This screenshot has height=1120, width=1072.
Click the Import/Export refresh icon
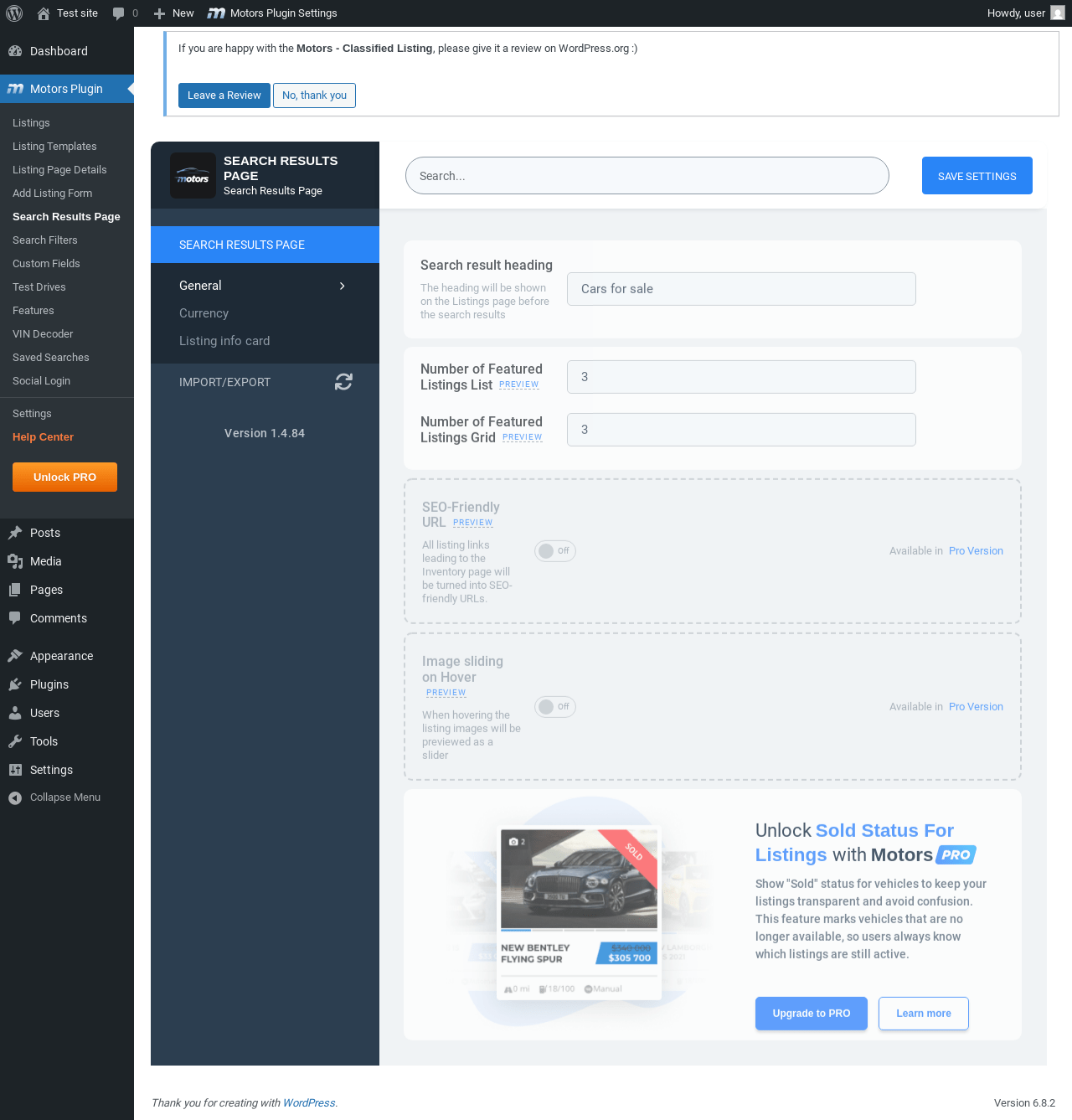(343, 382)
